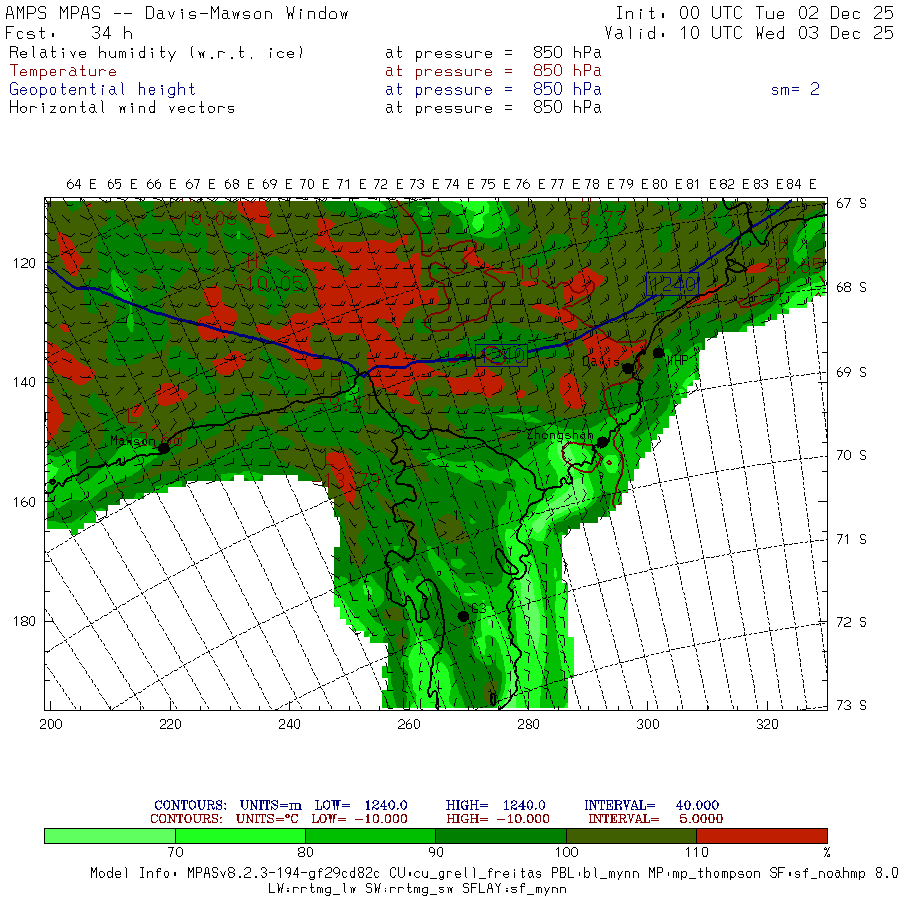Click the WHP station dot marker
Image resolution: width=900 pixels, height=900 pixels.
[x=658, y=353]
